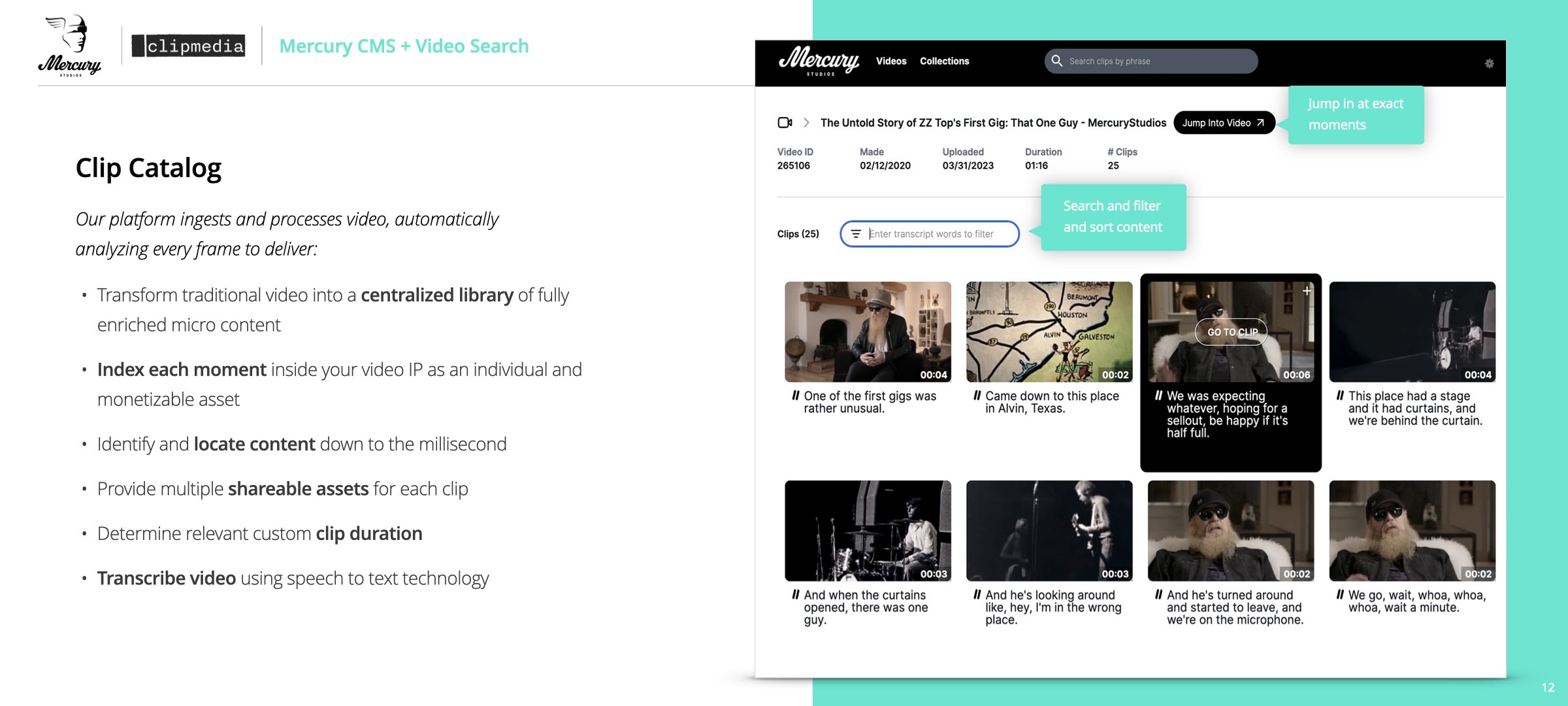Viewport: 1568px width, 706px height.
Task: Open the settings gear icon in header
Action: click(x=1489, y=63)
